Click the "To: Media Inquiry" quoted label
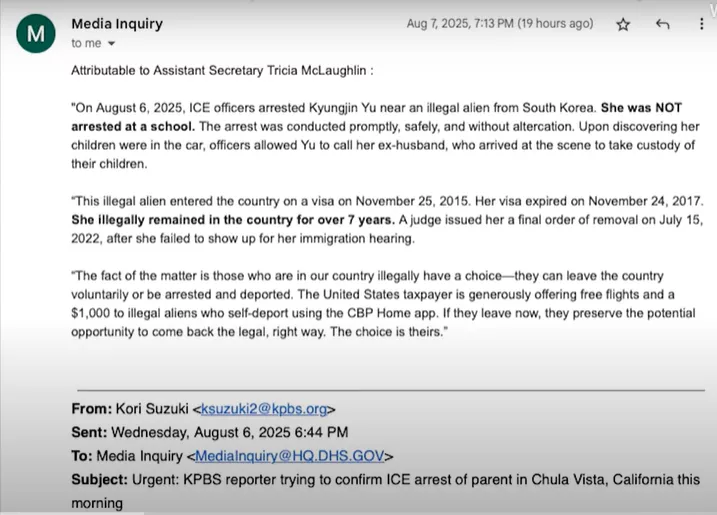This screenshot has width=717, height=515. tap(127, 456)
